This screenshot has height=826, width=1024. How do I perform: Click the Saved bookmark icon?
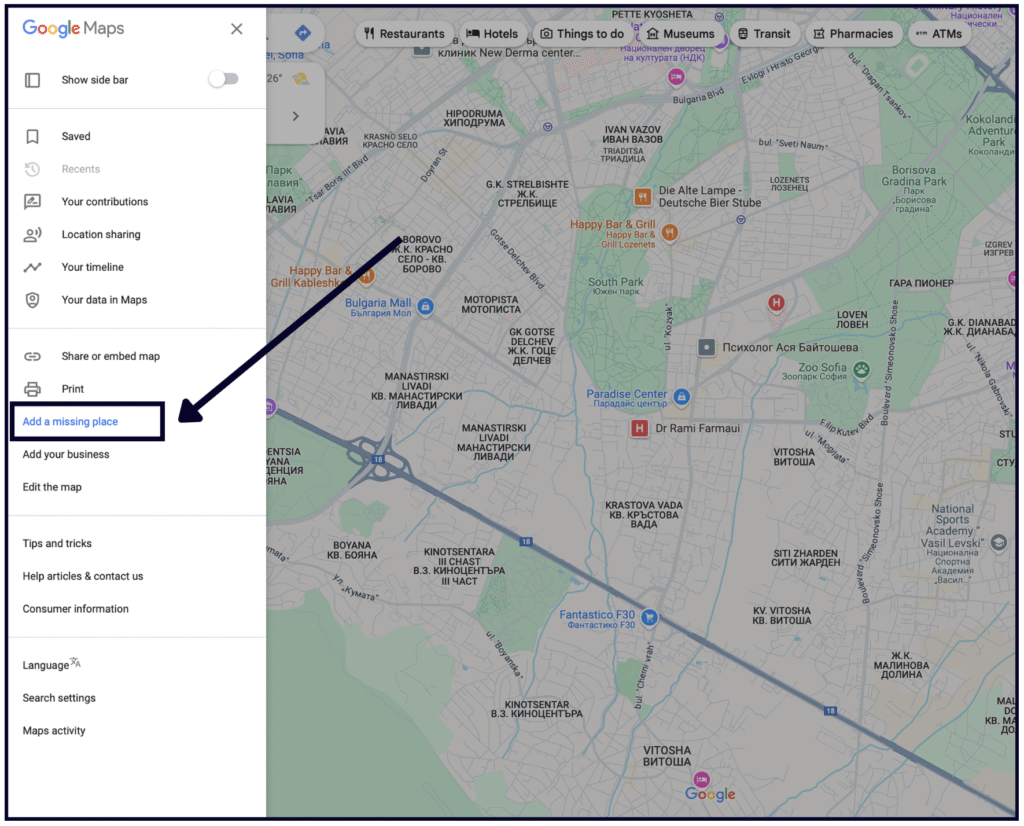[33, 137]
